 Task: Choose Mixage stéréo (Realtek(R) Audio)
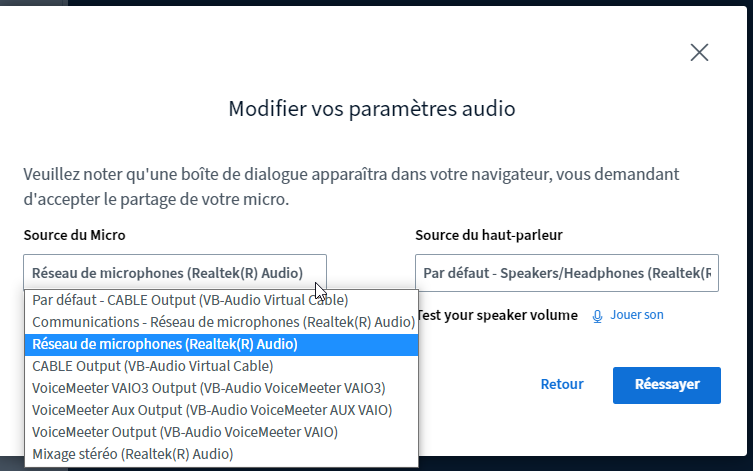click(221, 454)
